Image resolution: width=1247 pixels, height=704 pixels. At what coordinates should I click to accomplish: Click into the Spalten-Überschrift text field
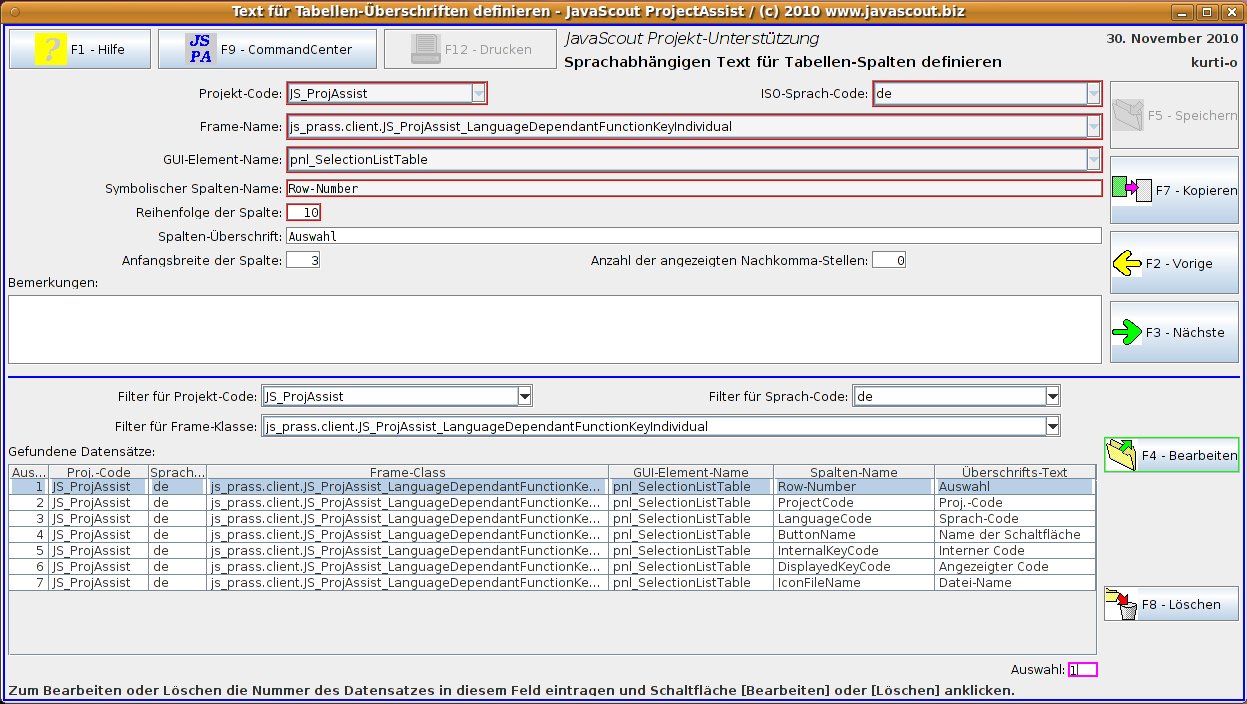pyautogui.click(x=692, y=237)
